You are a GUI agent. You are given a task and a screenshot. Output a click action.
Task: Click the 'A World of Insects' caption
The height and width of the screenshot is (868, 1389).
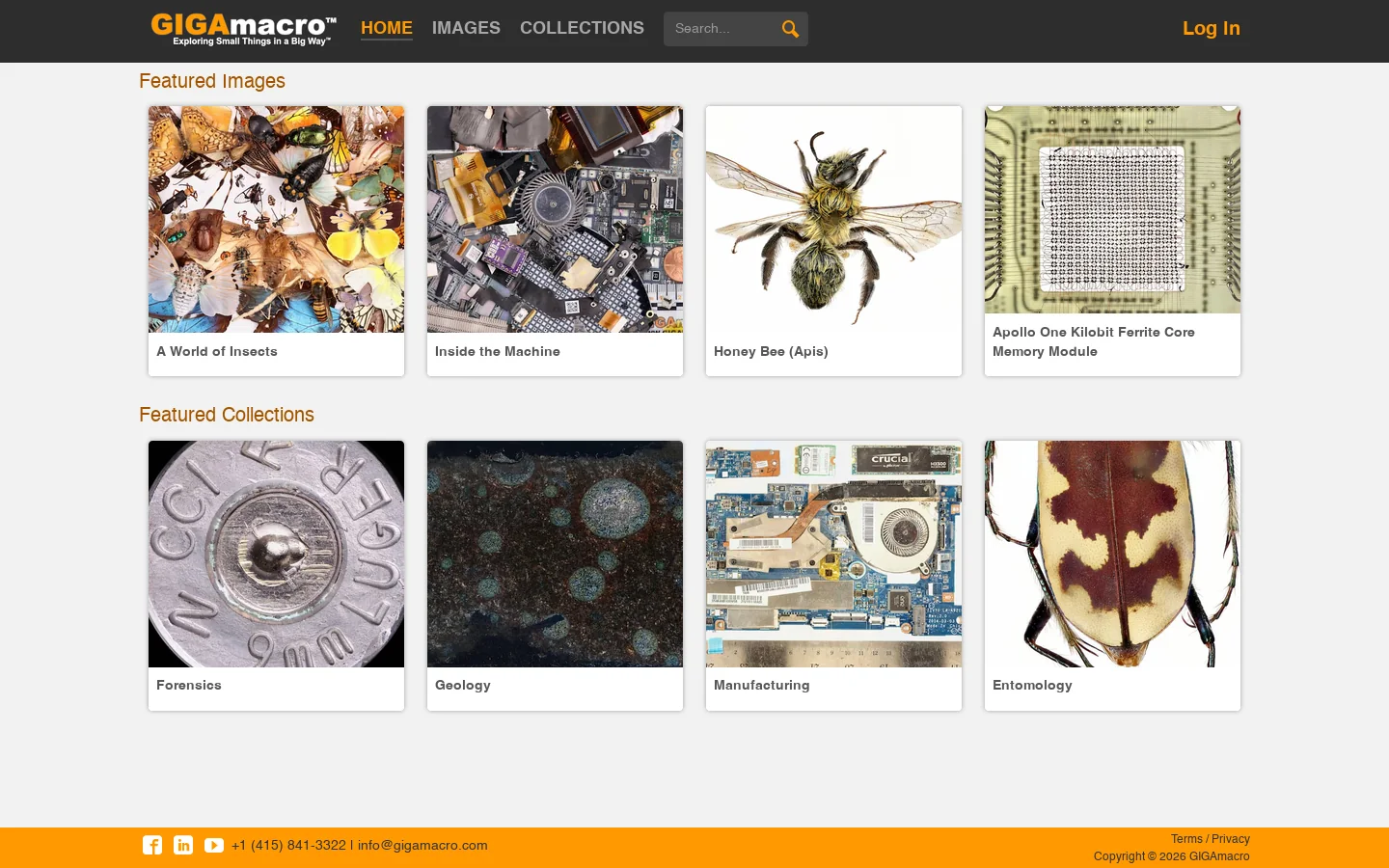217,351
